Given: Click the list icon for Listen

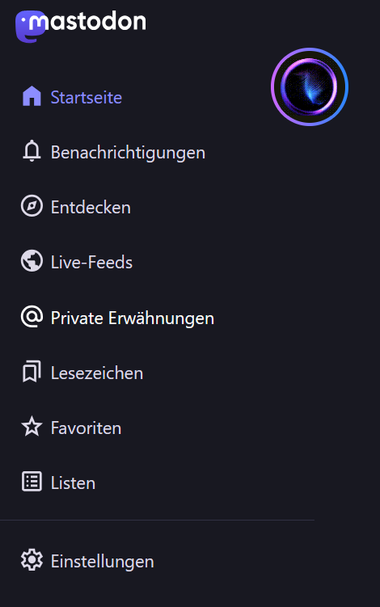Looking at the screenshot, I should [x=32, y=482].
